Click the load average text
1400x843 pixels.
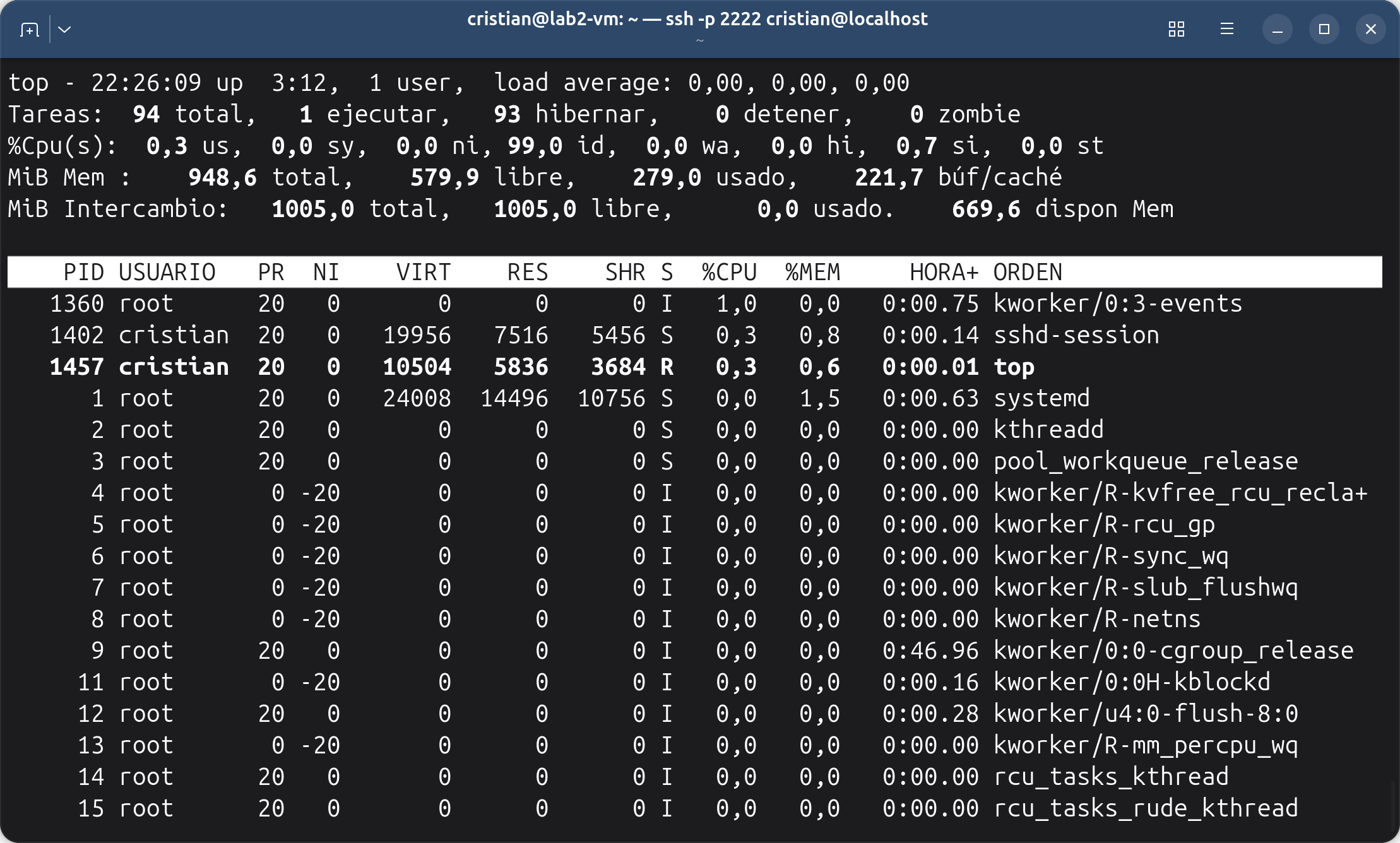click(701, 83)
